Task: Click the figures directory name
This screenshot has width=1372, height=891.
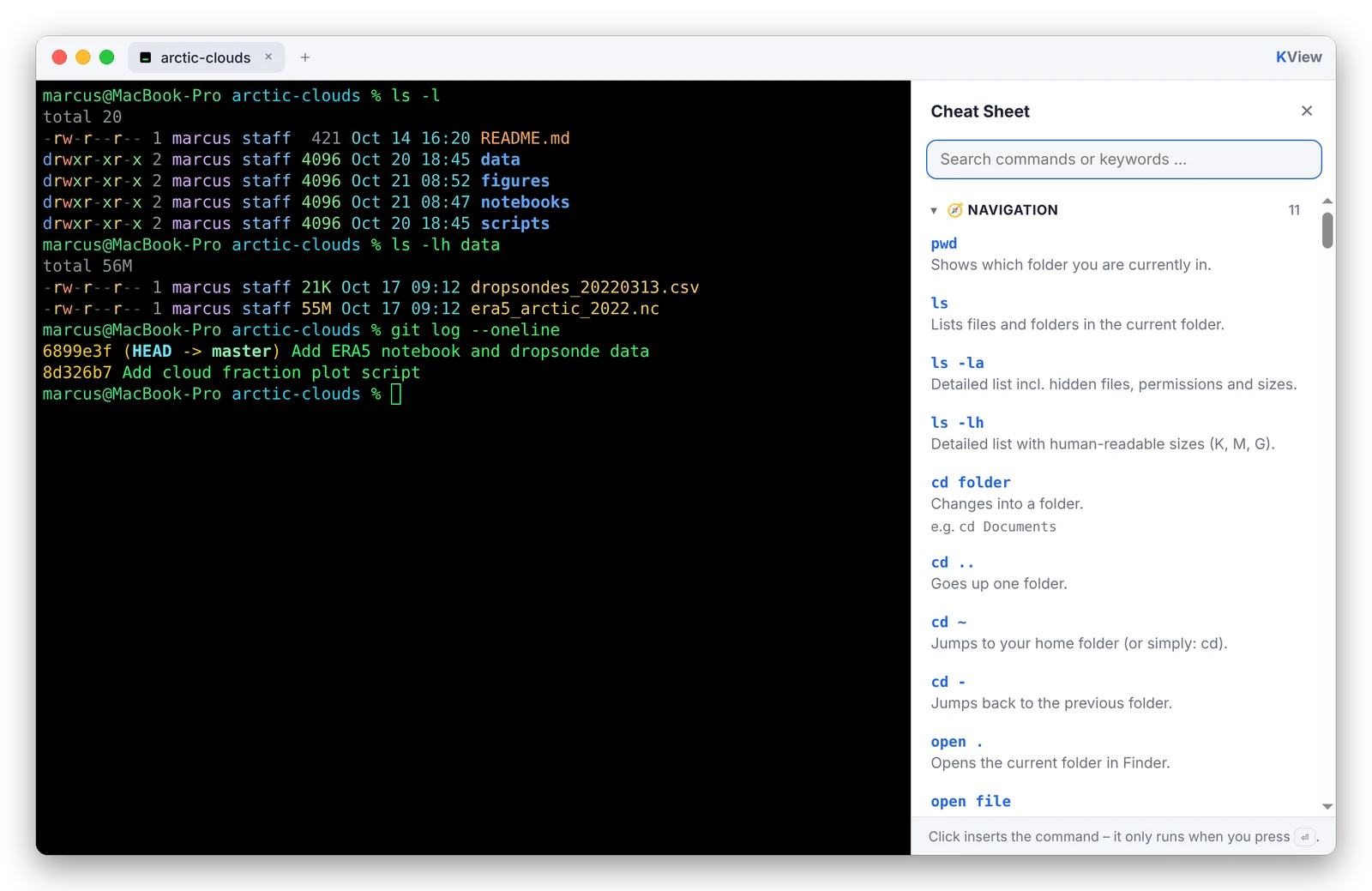Action: coord(514,181)
